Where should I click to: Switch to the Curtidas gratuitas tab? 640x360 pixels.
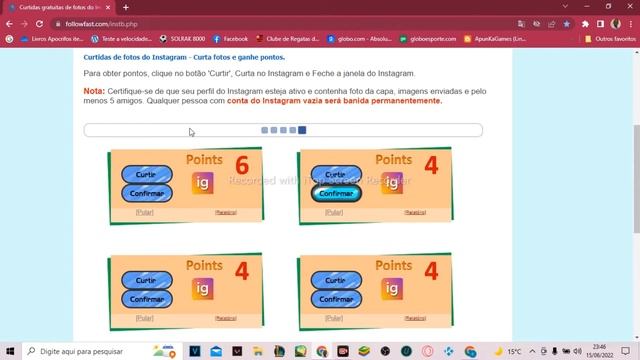[x=59, y=7]
